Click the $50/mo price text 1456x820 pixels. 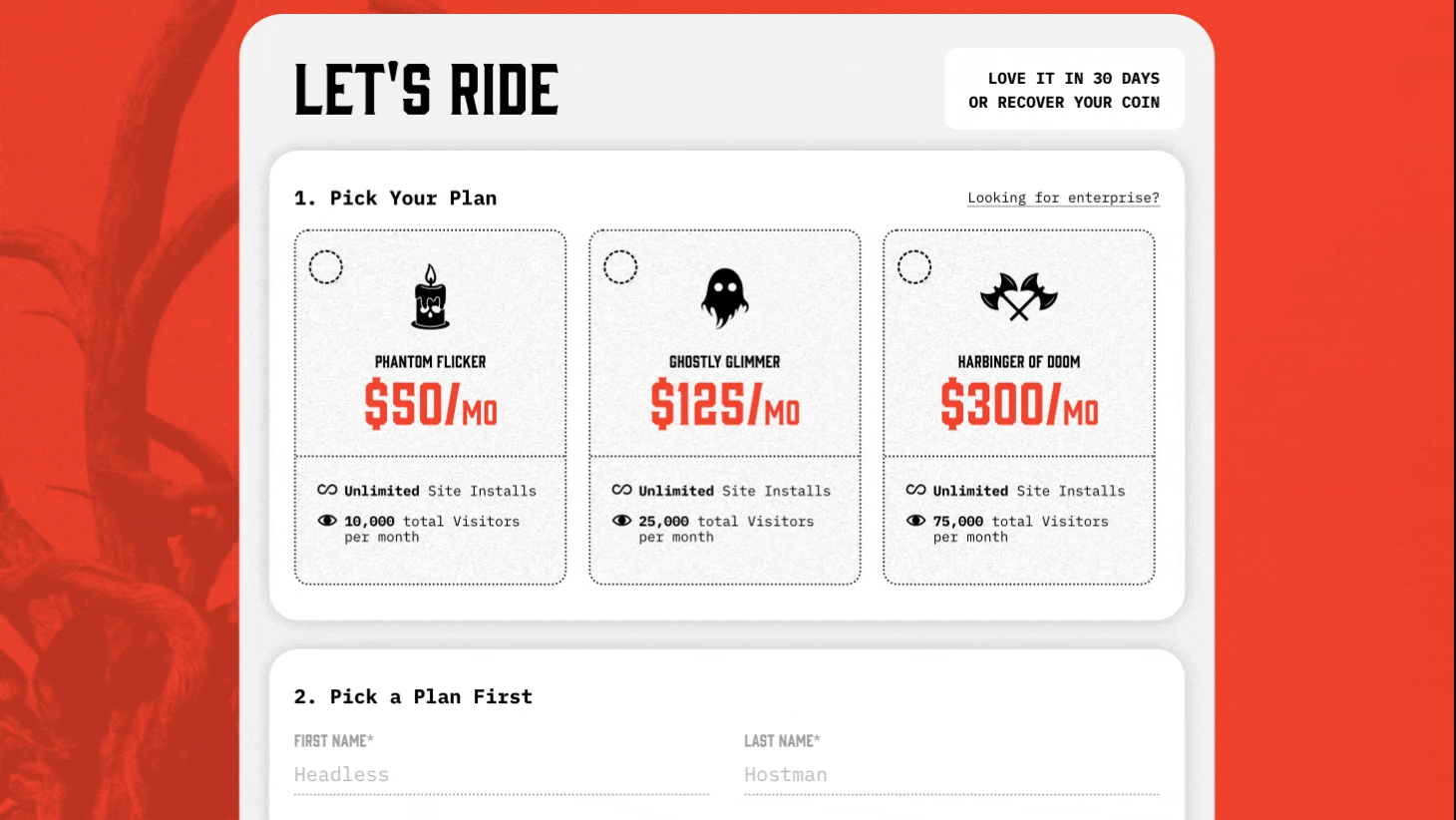click(x=431, y=404)
